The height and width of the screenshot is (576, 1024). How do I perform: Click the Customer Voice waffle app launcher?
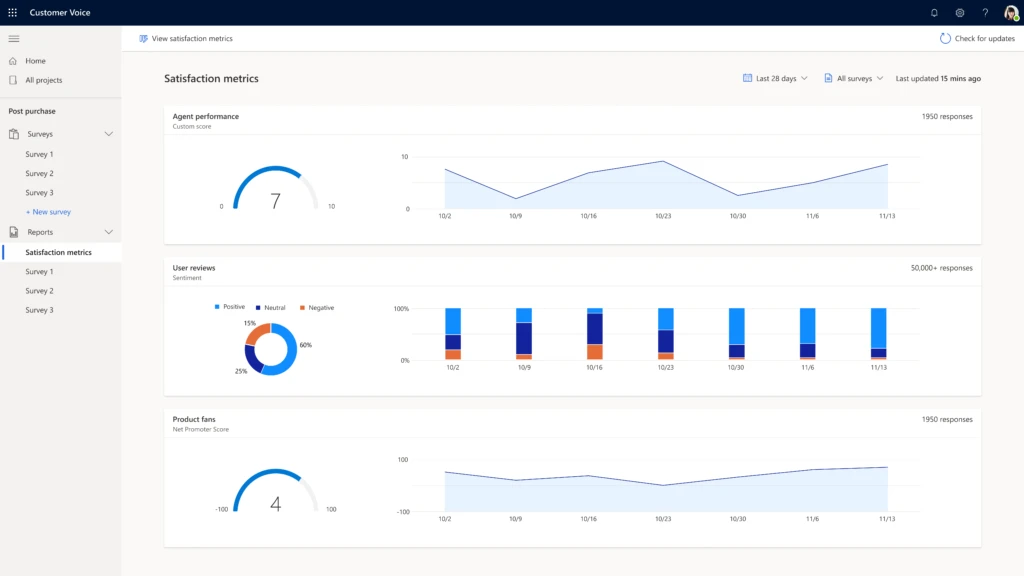(x=12, y=12)
